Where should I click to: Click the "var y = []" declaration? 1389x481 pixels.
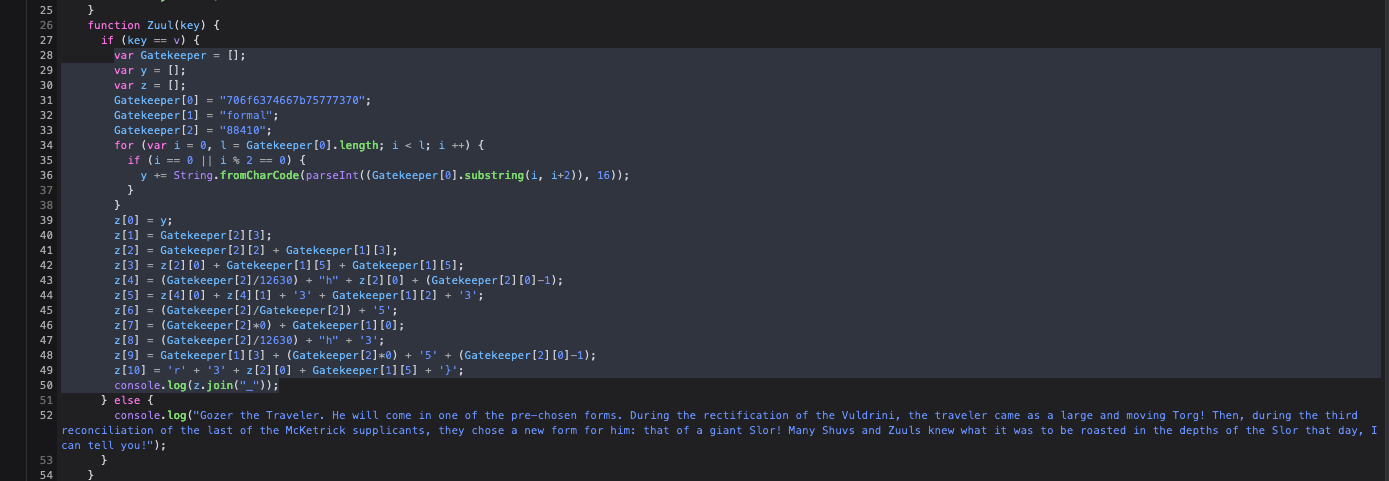(150, 70)
